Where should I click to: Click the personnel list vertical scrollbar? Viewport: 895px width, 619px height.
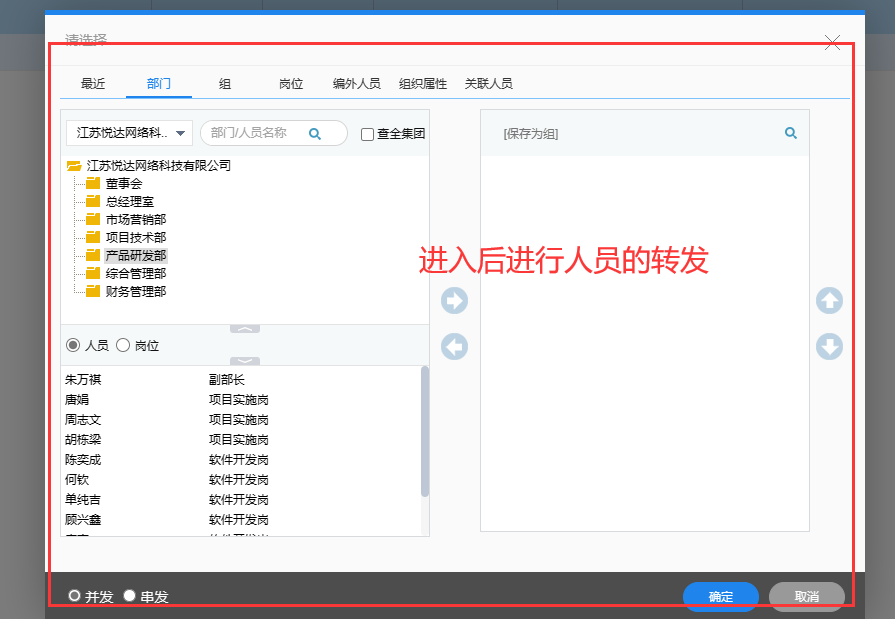click(x=425, y=430)
